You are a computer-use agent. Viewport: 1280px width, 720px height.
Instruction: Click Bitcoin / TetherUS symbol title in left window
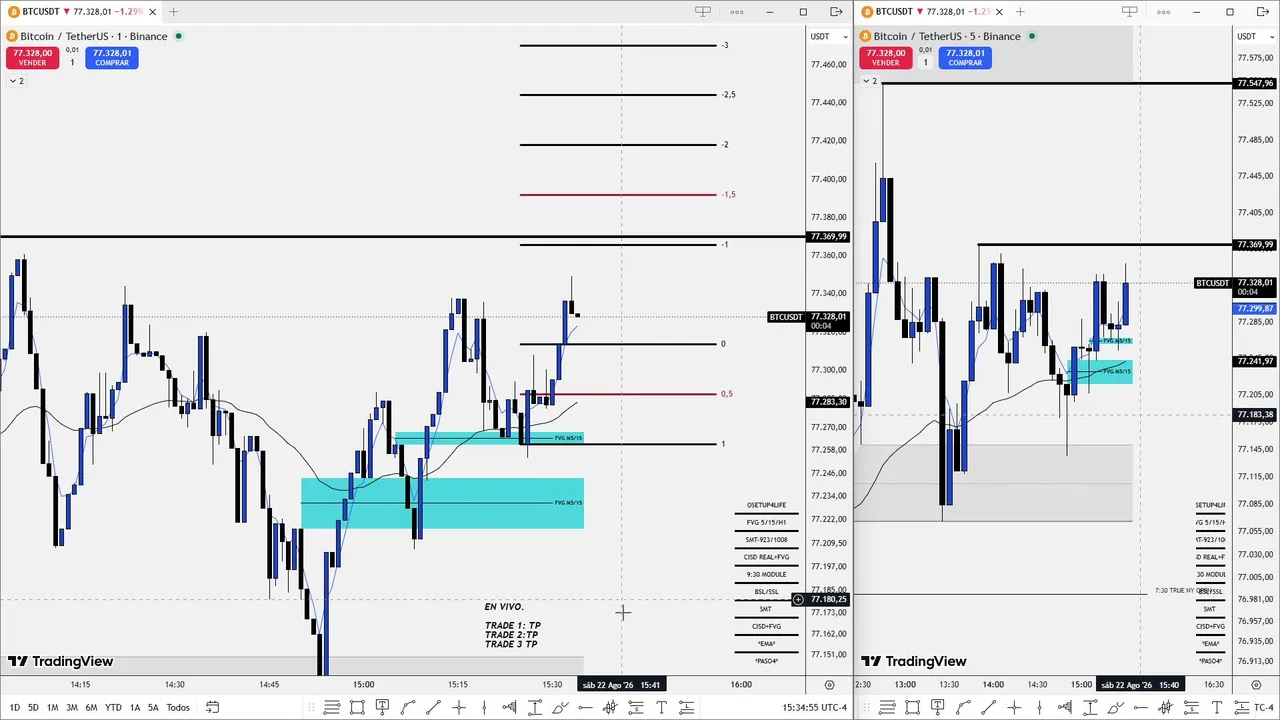click(94, 37)
